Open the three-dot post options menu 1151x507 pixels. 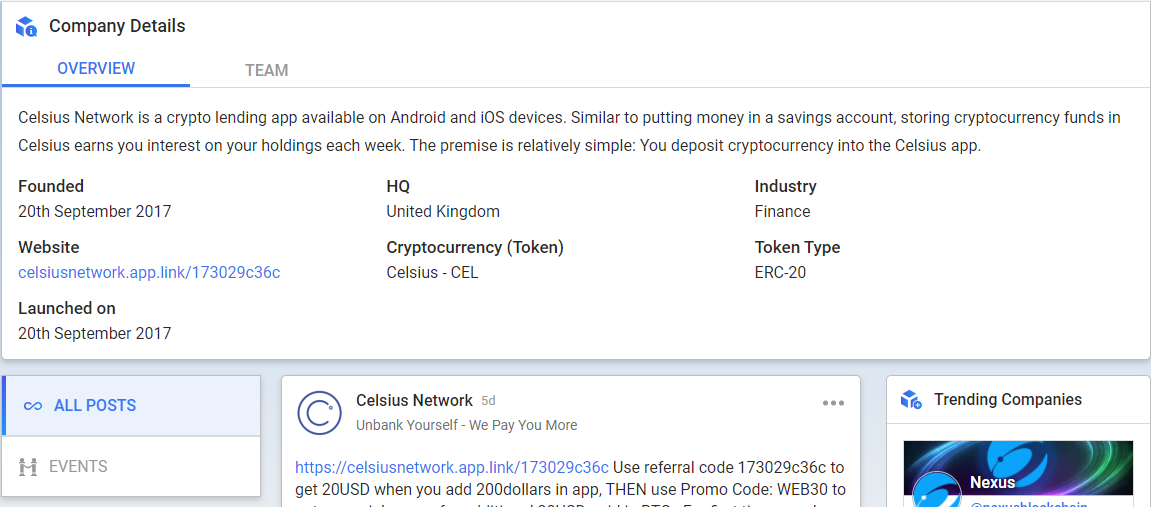(x=833, y=403)
